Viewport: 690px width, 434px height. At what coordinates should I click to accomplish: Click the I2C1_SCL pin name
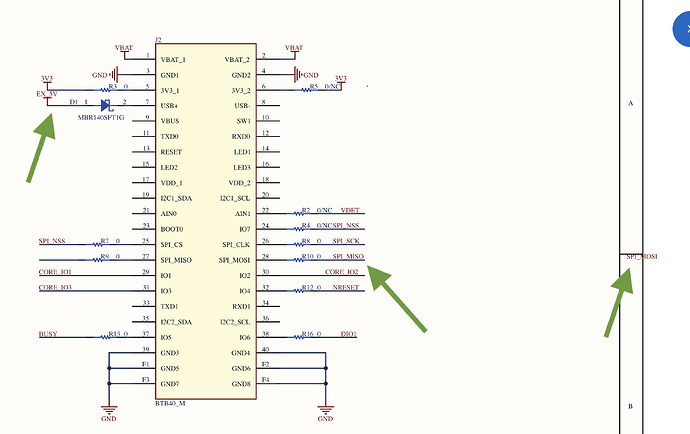[235, 198]
